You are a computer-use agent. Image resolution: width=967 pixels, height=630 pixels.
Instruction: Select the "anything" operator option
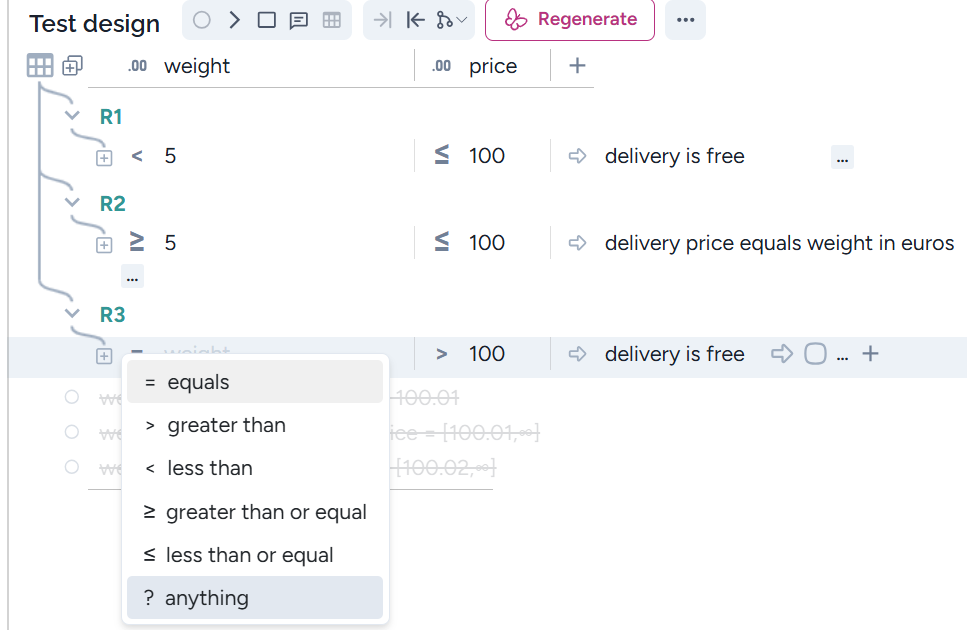tap(255, 598)
